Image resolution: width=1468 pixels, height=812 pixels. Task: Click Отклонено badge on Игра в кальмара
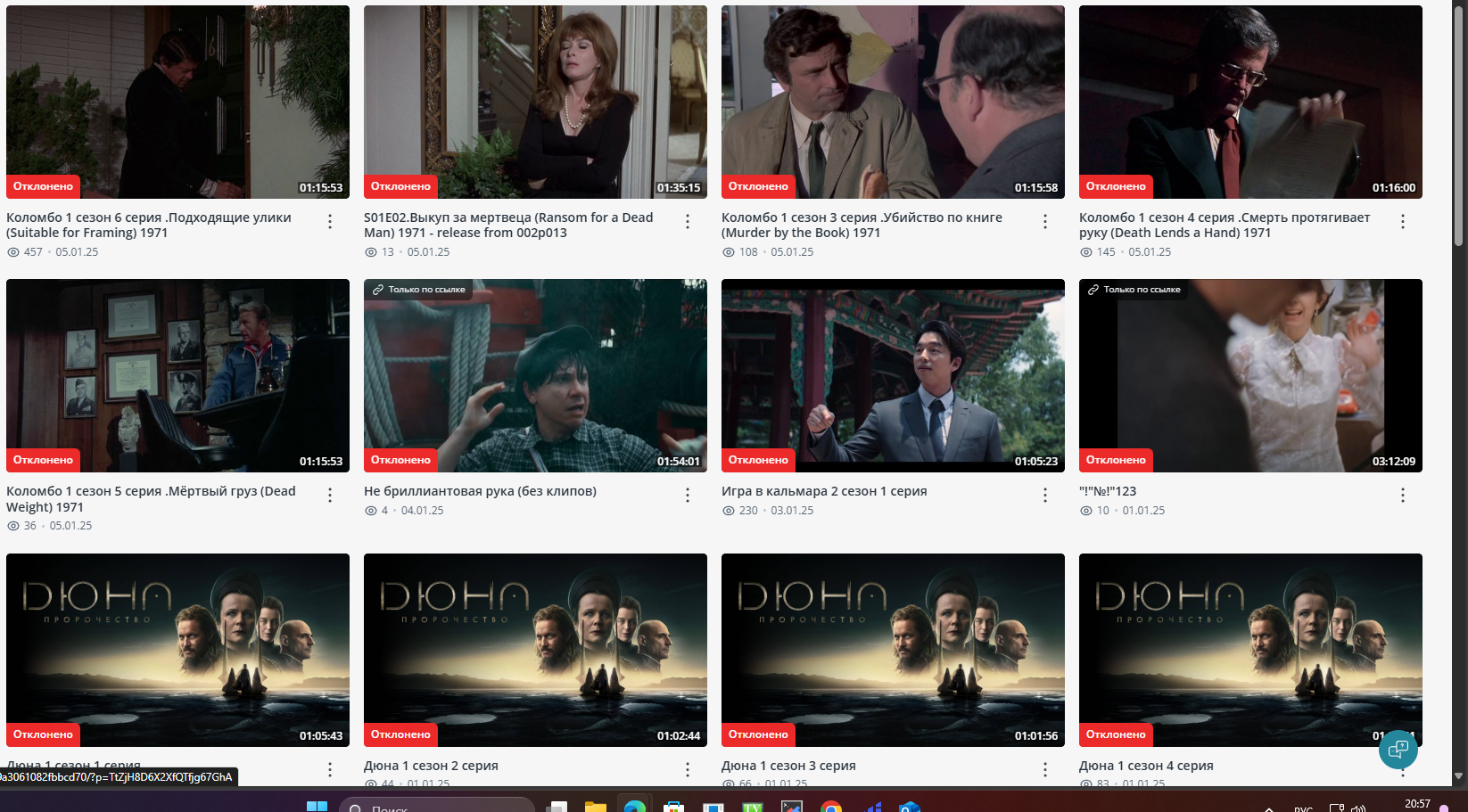758,460
